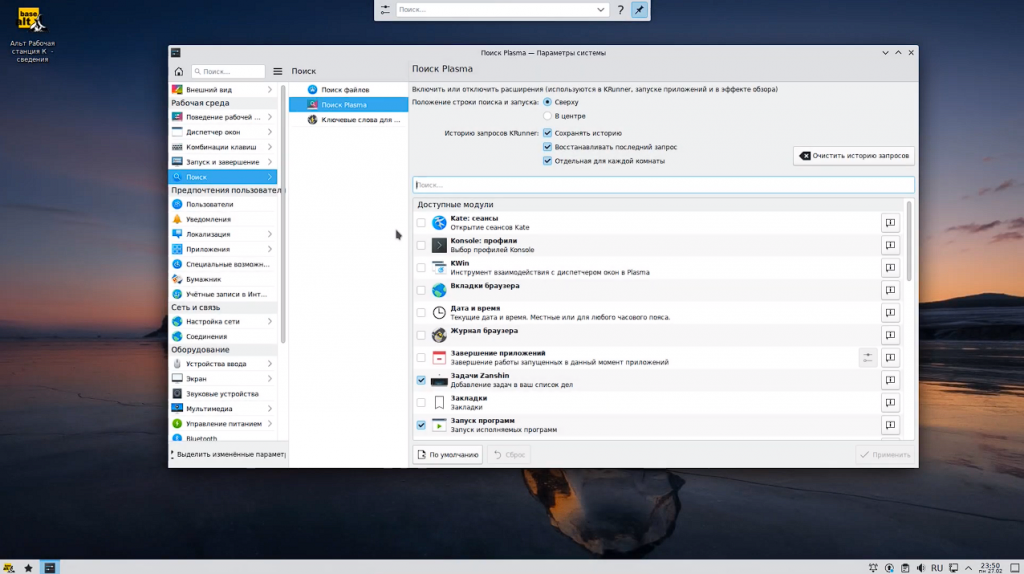
Task: Open Ключевые слова для веб-поиска subpage
Action: [x=348, y=120]
